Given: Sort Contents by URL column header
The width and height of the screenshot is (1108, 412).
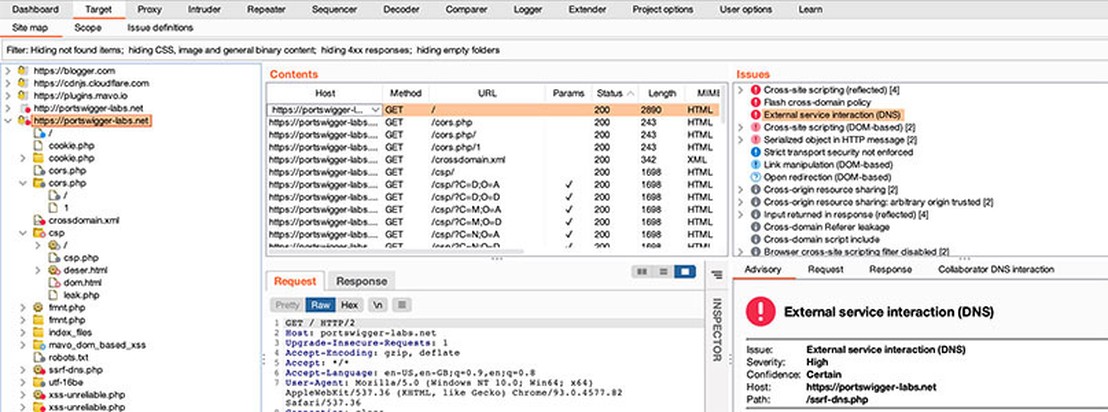Looking at the screenshot, I should tap(487, 93).
